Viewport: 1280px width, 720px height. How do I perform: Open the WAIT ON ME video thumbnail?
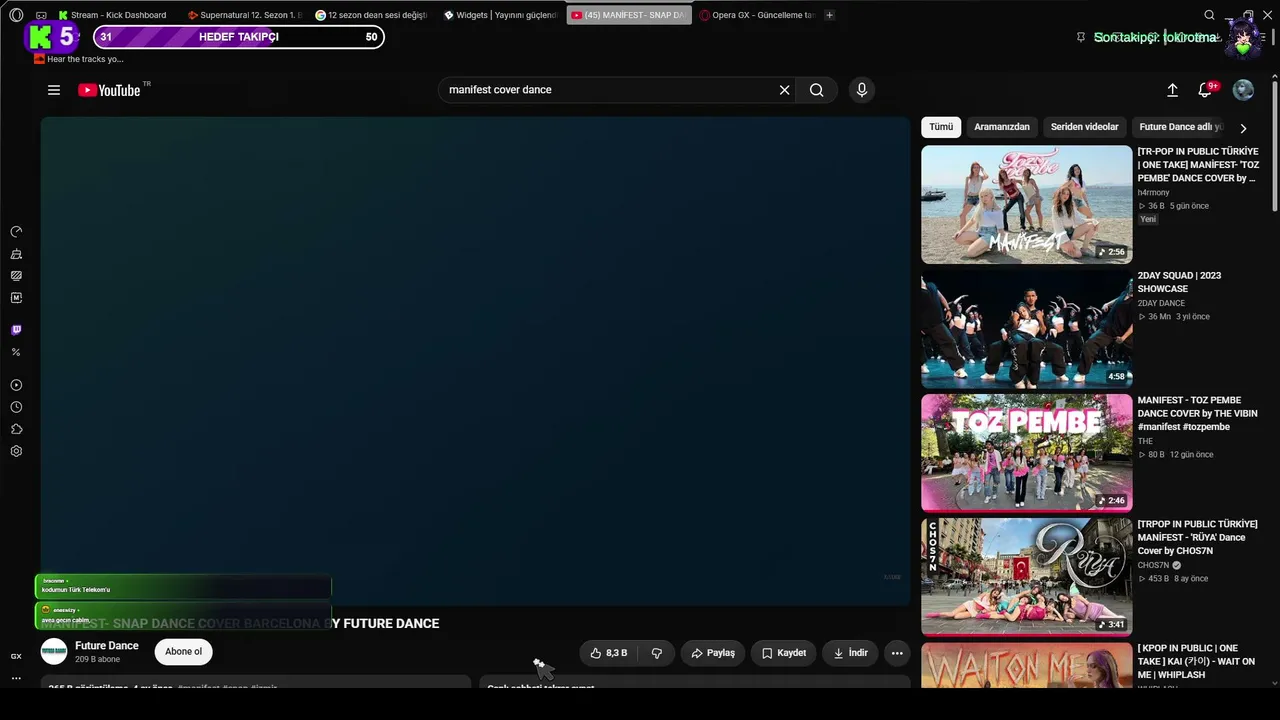[x=1027, y=665]
